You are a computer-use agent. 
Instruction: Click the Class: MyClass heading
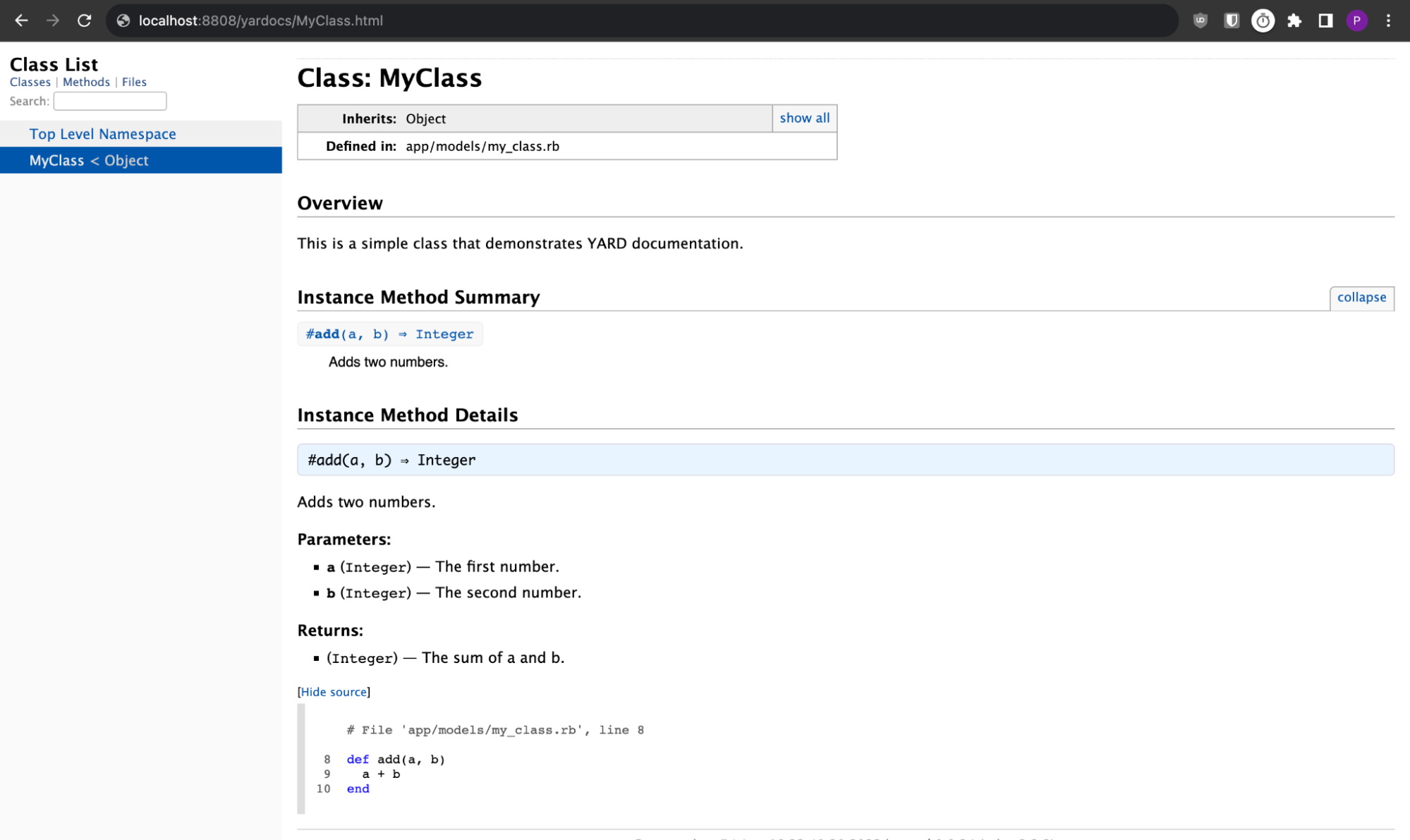[389, 78]
